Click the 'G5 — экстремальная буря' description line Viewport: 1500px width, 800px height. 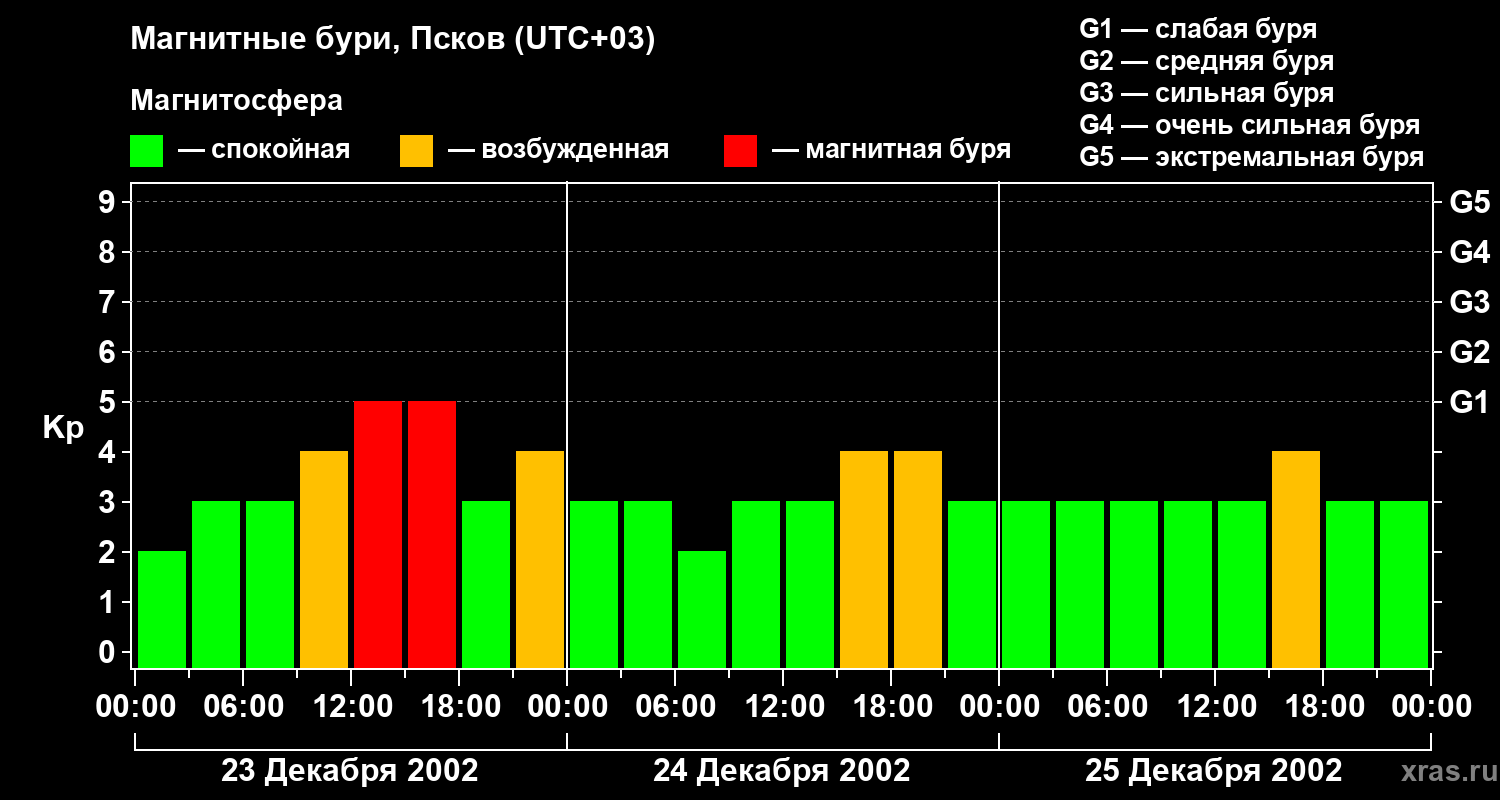click(1252, 157)
